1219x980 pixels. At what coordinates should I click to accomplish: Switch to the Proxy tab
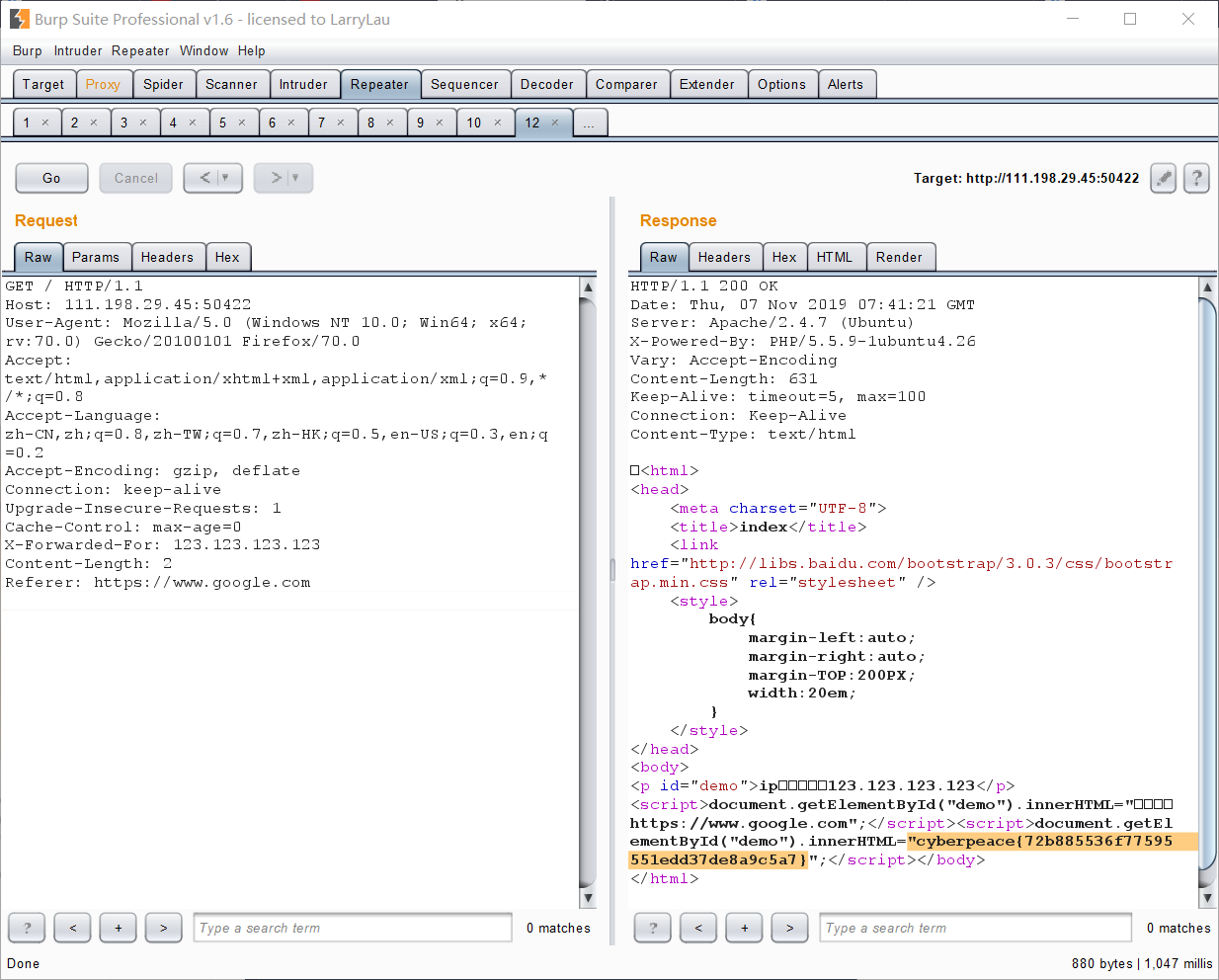click(103, 84)
